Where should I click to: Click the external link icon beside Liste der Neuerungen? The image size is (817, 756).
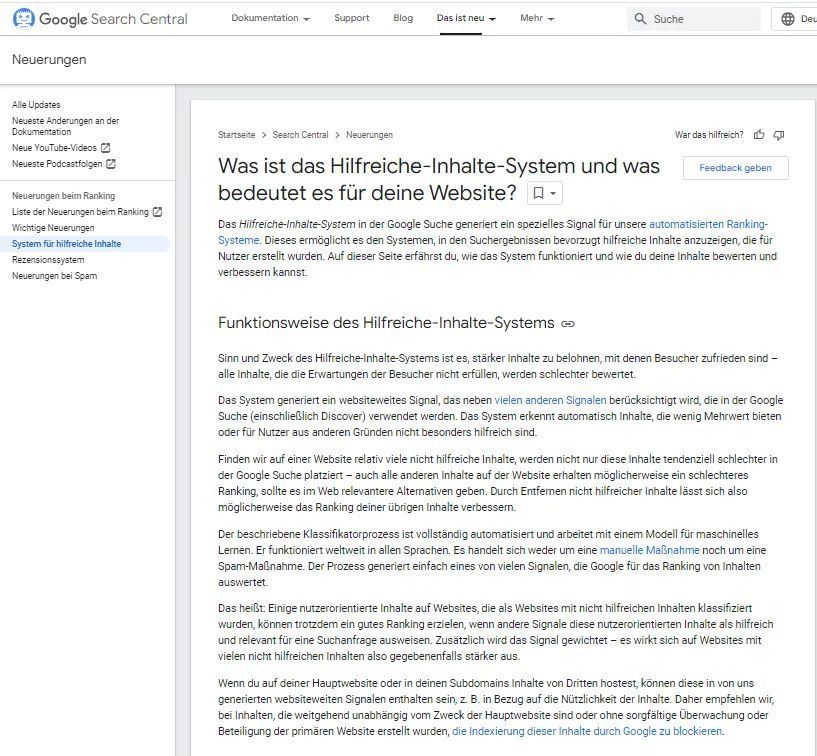click(157, 212)
